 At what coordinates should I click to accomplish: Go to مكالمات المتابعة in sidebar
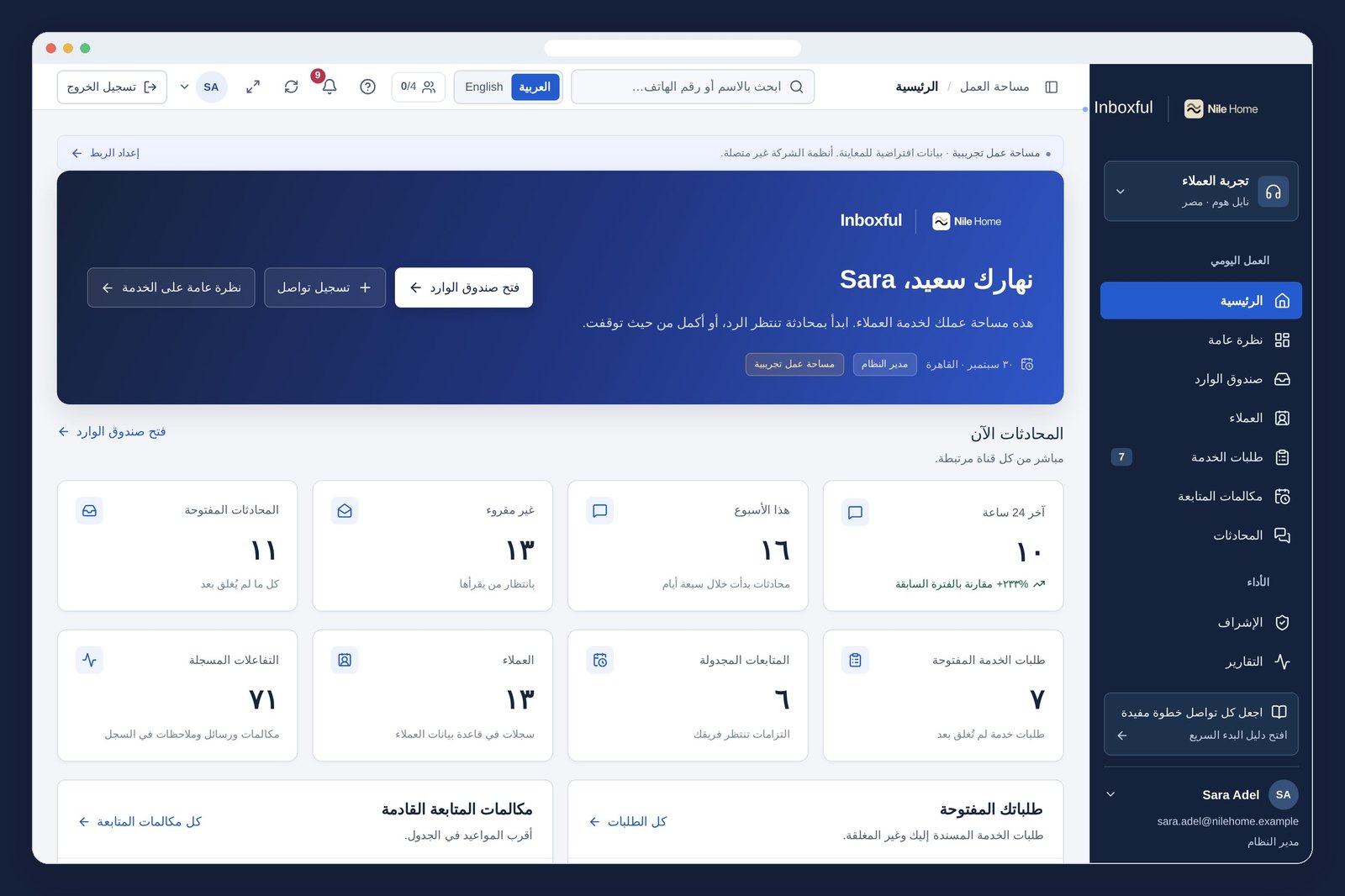[x=1200, y=496]
